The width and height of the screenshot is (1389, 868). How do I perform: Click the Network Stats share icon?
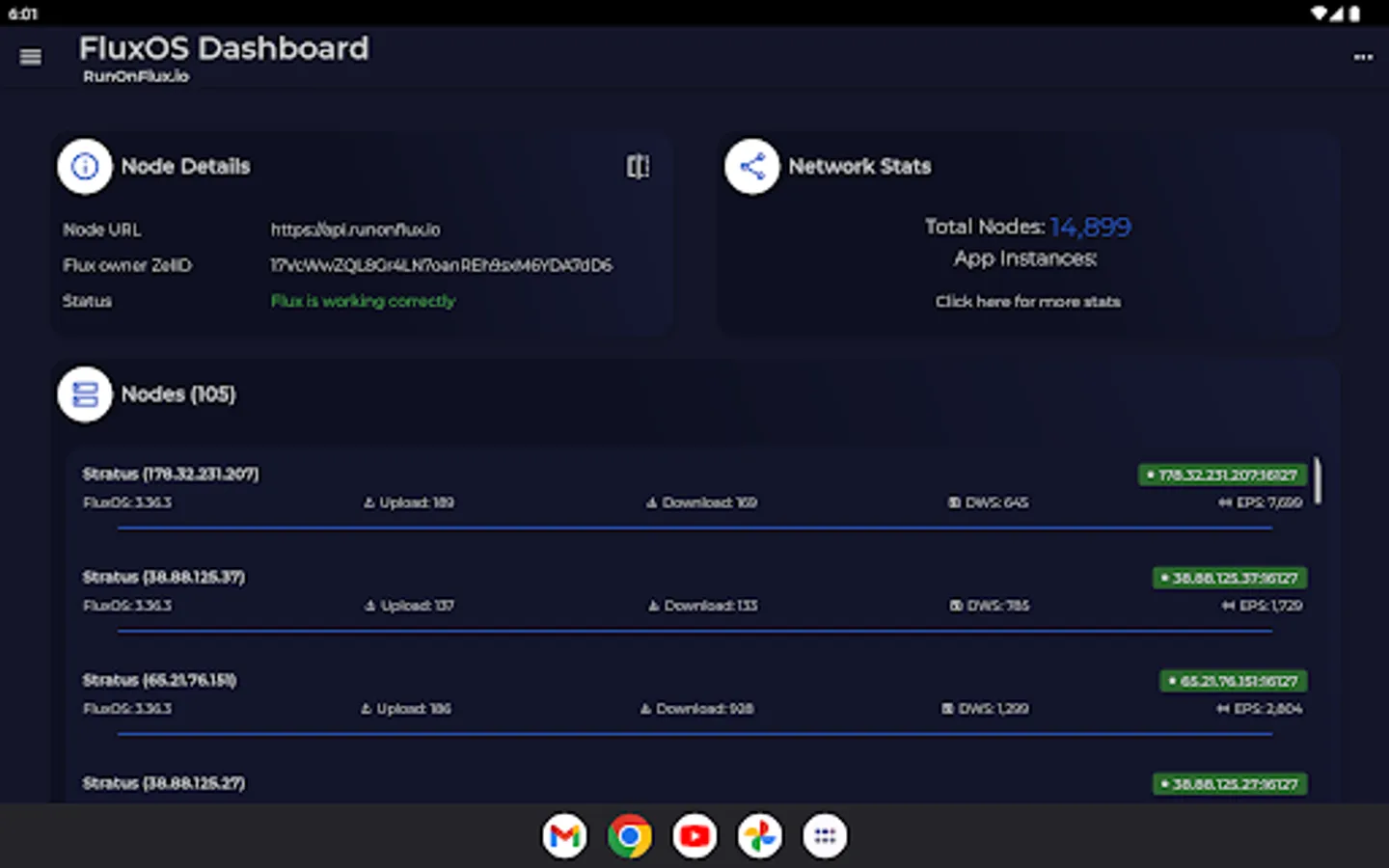pyautogui.click(x=752, y=167)
